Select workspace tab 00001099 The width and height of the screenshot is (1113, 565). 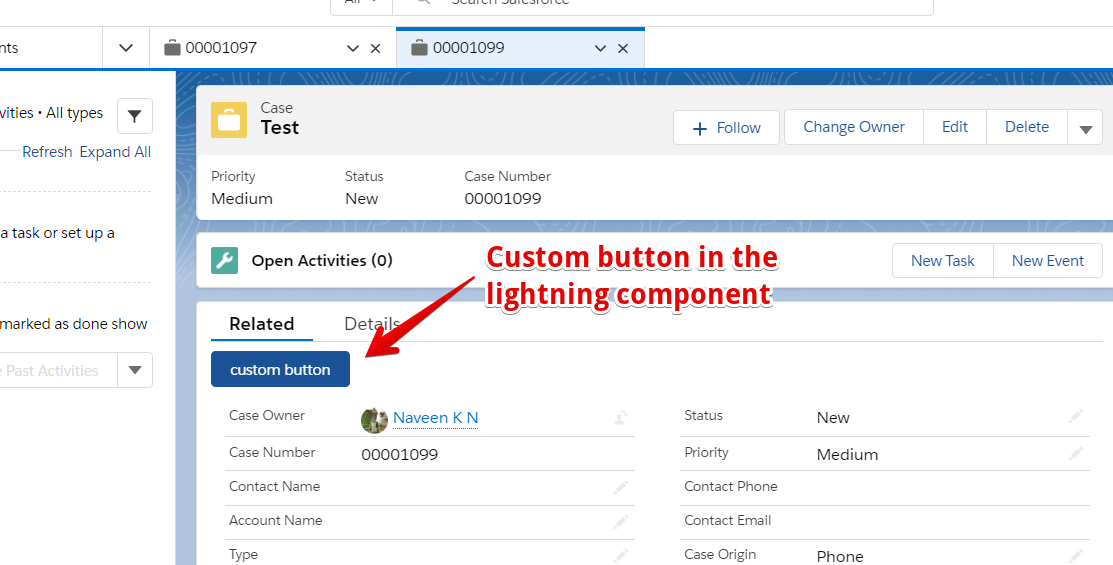tap(520, 48)
